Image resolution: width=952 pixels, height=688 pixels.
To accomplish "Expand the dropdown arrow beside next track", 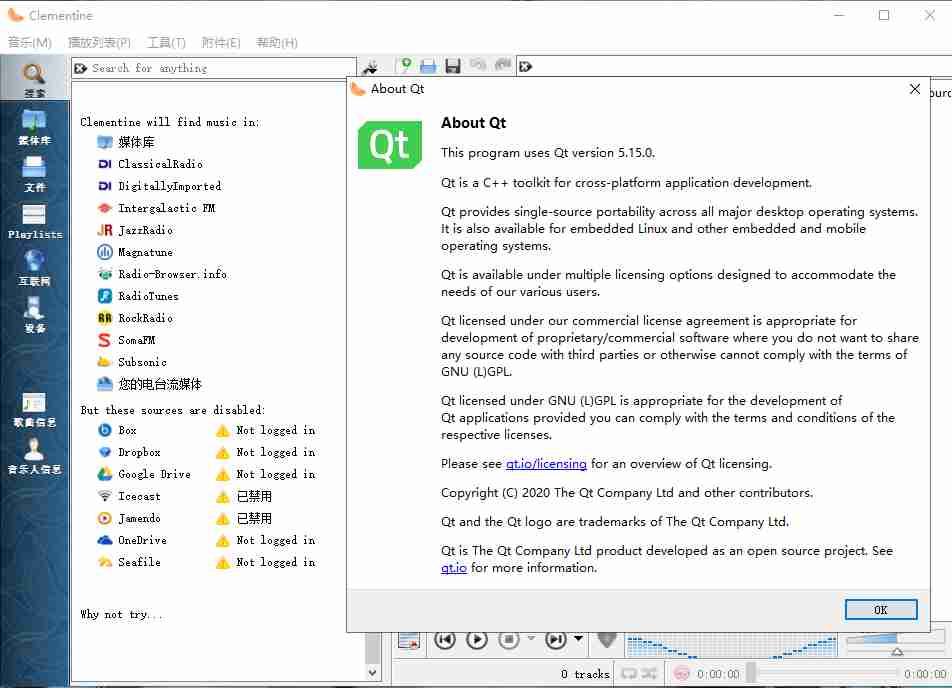I will (579, 639).
